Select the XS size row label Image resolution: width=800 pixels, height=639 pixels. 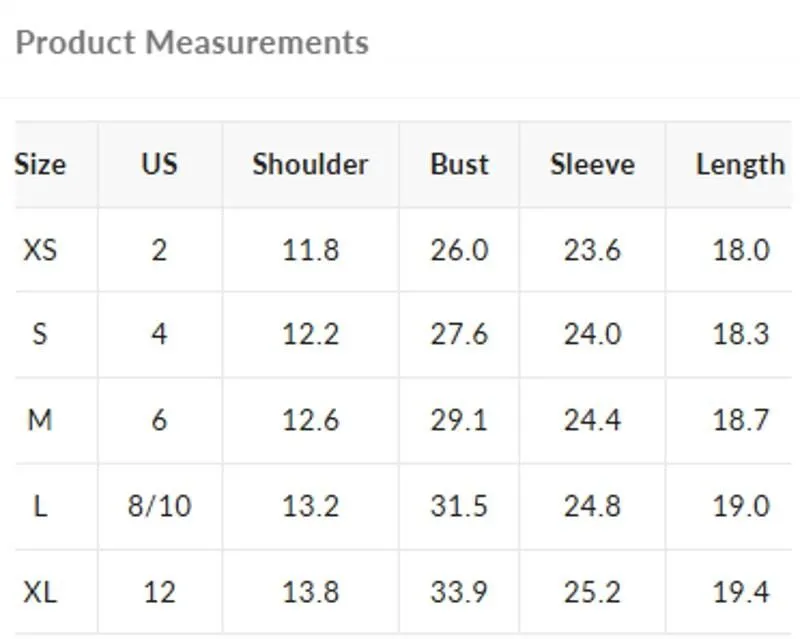(40, 251)
